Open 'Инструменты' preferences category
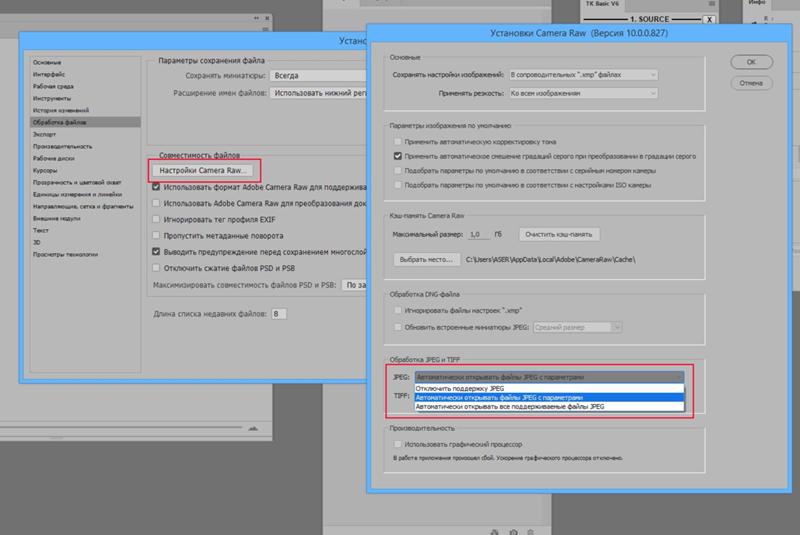 click(x=85, y=98)
